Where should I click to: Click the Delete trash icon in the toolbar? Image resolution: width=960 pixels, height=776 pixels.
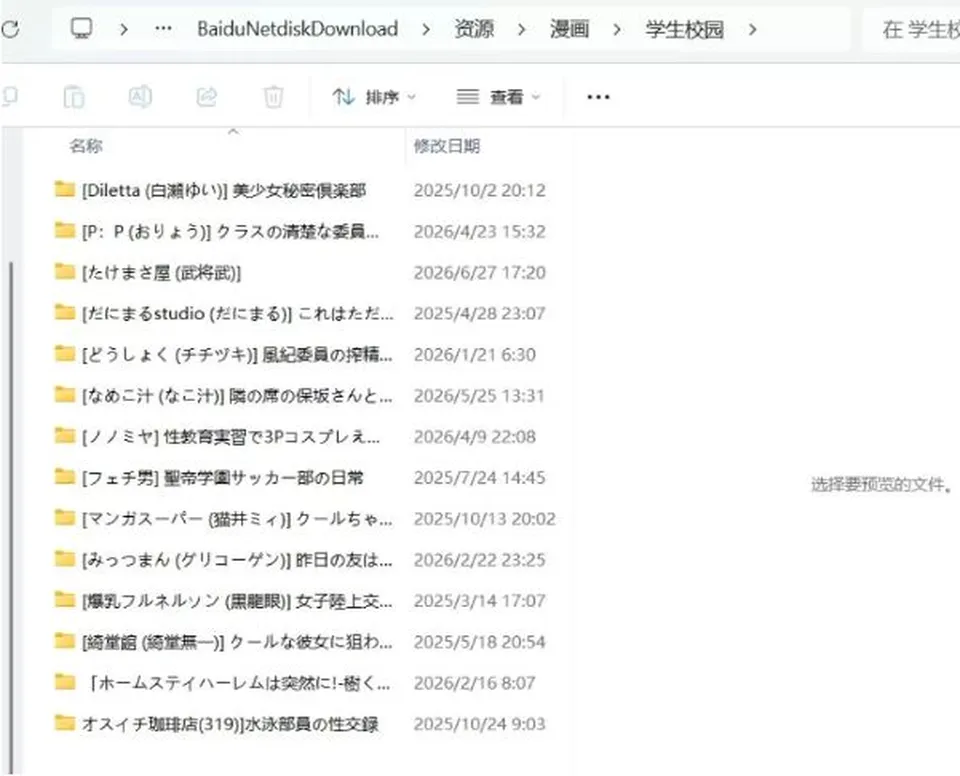coord(273,97)
